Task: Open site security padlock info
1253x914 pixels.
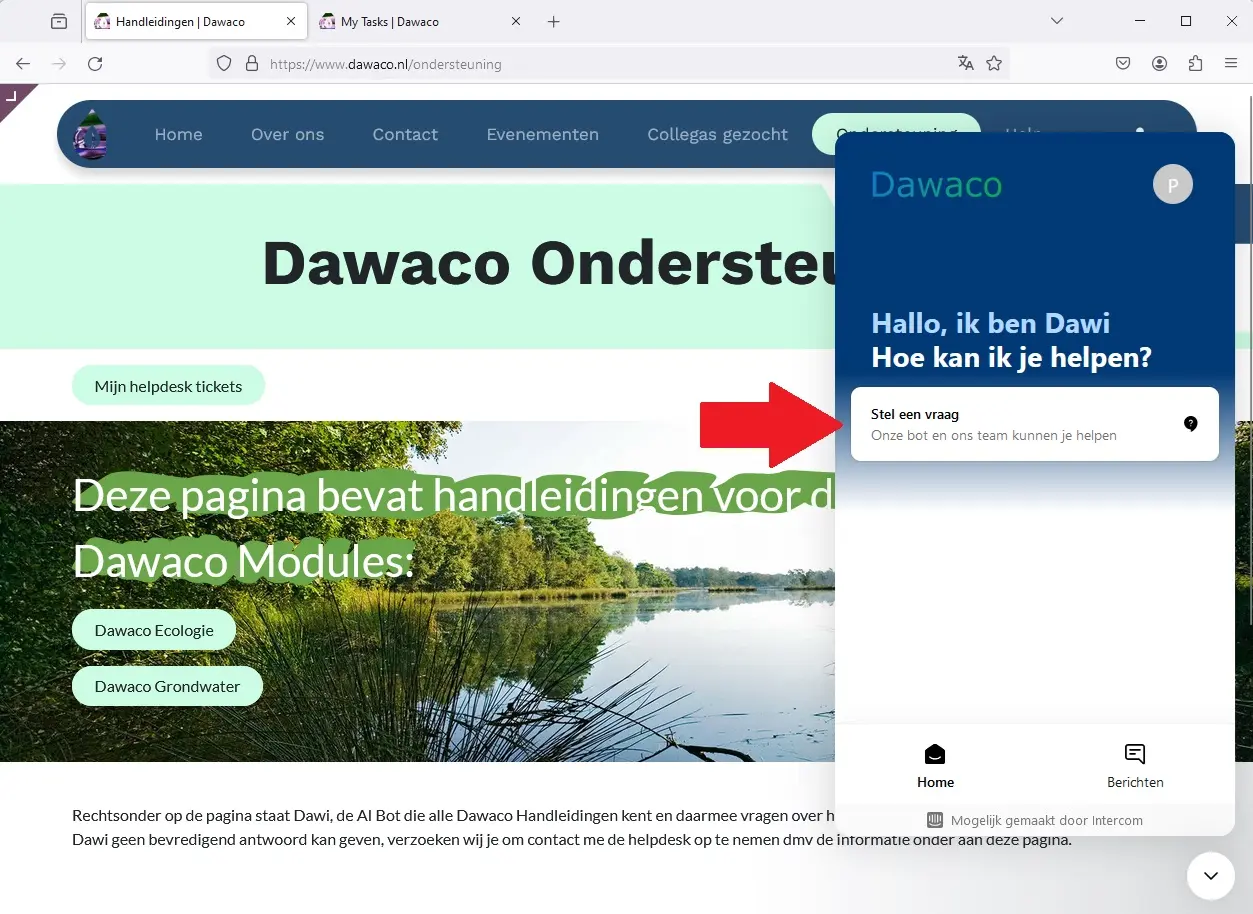Action: pos(252,64)
